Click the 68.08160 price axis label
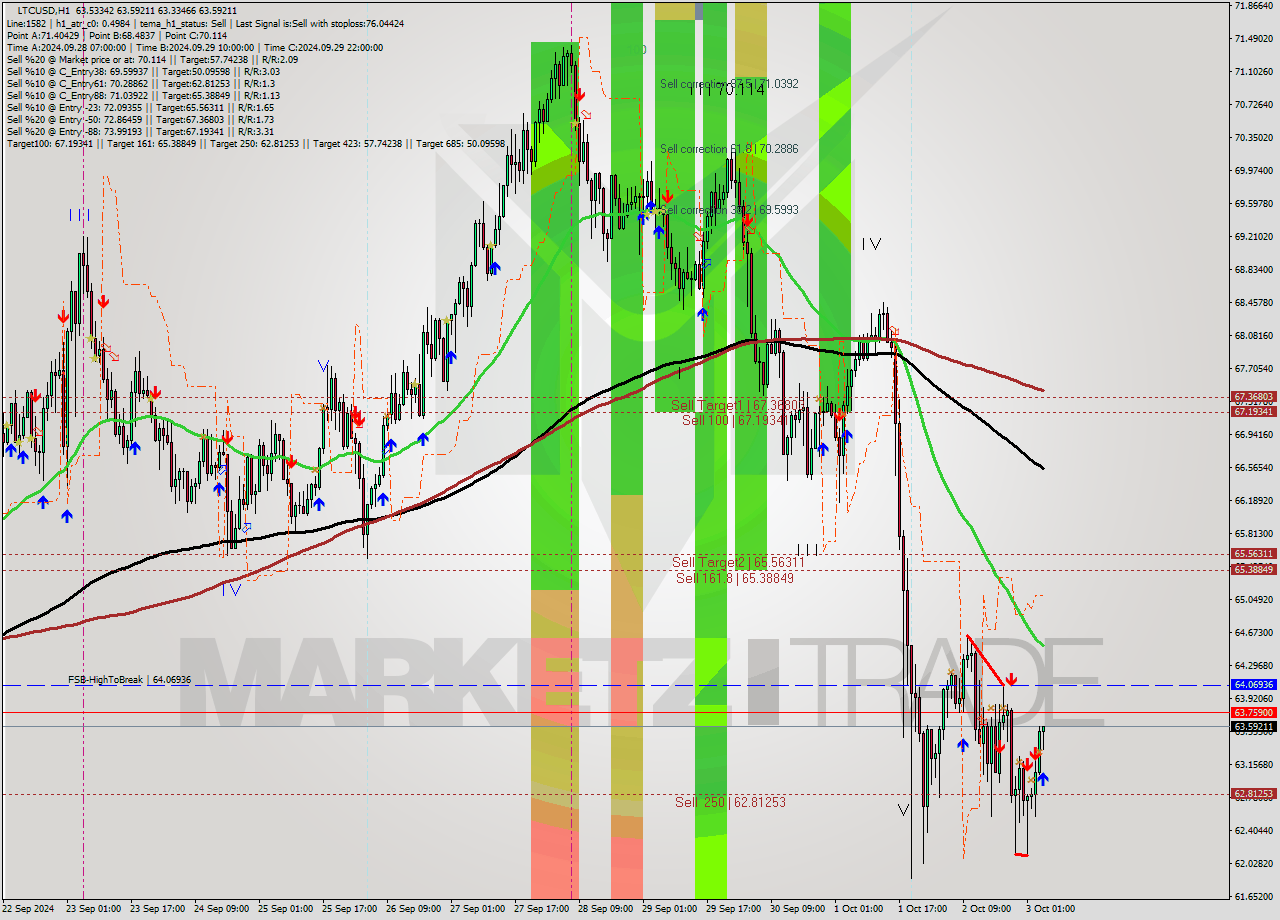 [x=1253, y=336]
